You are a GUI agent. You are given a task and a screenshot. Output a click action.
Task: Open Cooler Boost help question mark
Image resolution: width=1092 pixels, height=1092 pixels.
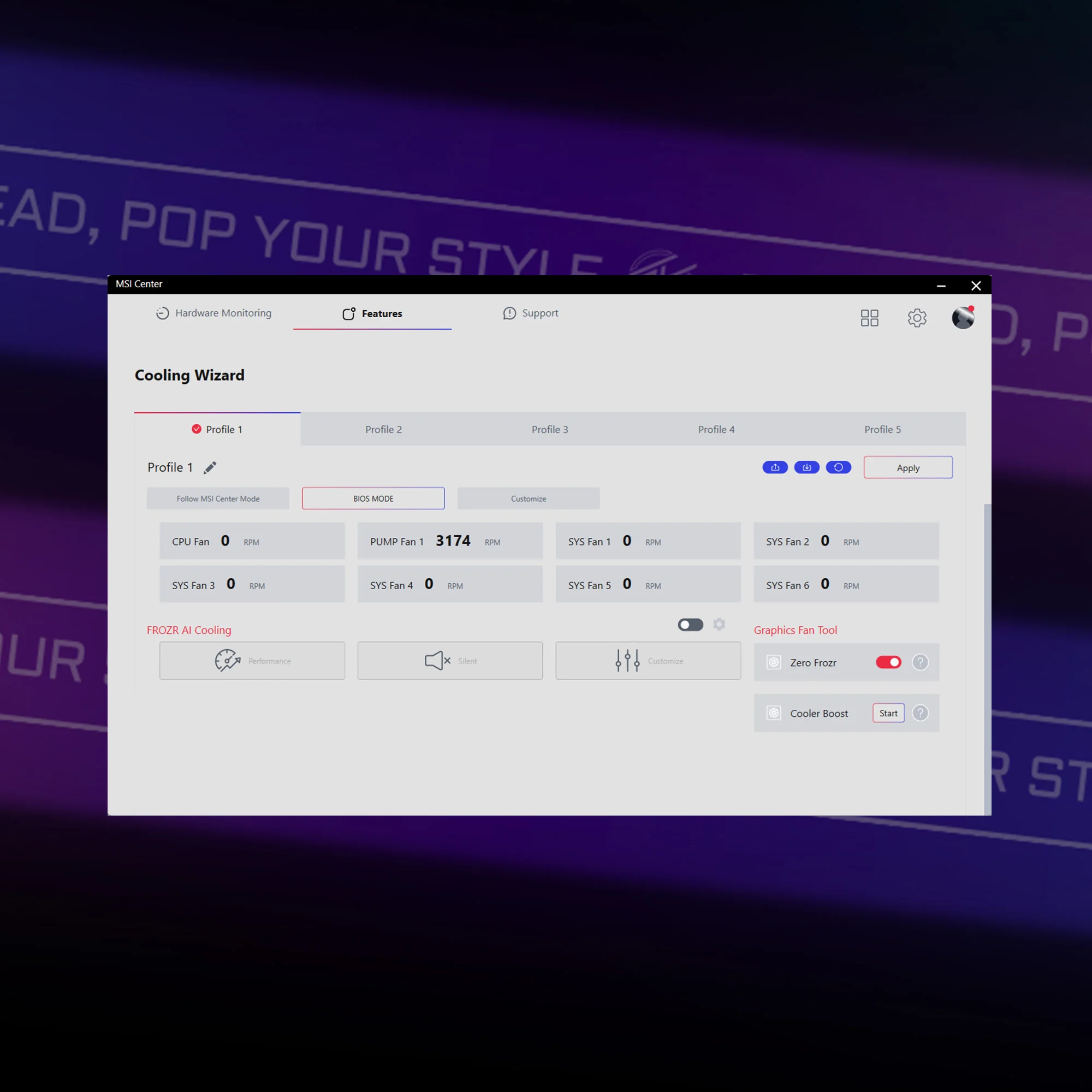(x=920, y=713)
